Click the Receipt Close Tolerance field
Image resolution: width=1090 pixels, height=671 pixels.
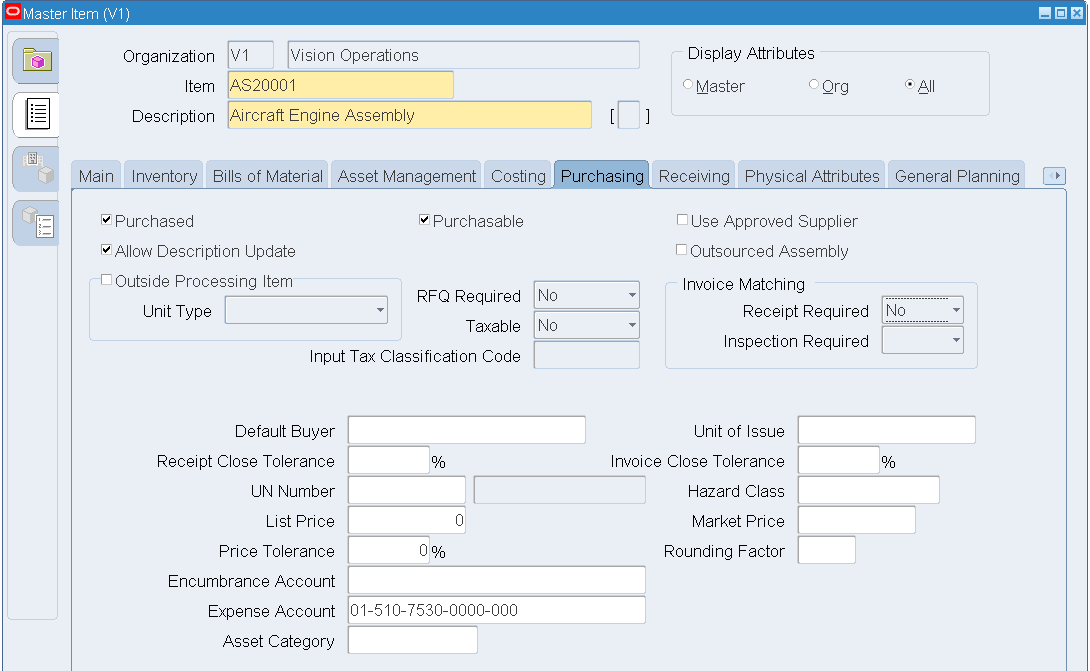(x=389, y=460)
